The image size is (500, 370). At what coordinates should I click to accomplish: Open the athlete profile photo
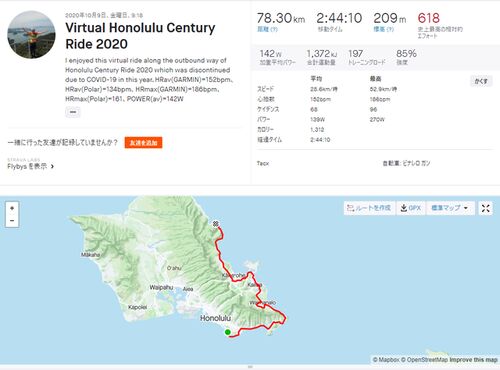coord(31,35)
